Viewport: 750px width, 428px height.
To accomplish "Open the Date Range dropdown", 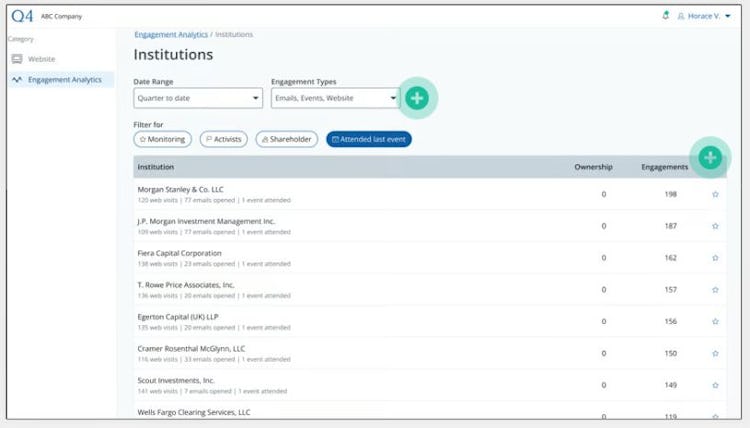I will coord(198,98).
